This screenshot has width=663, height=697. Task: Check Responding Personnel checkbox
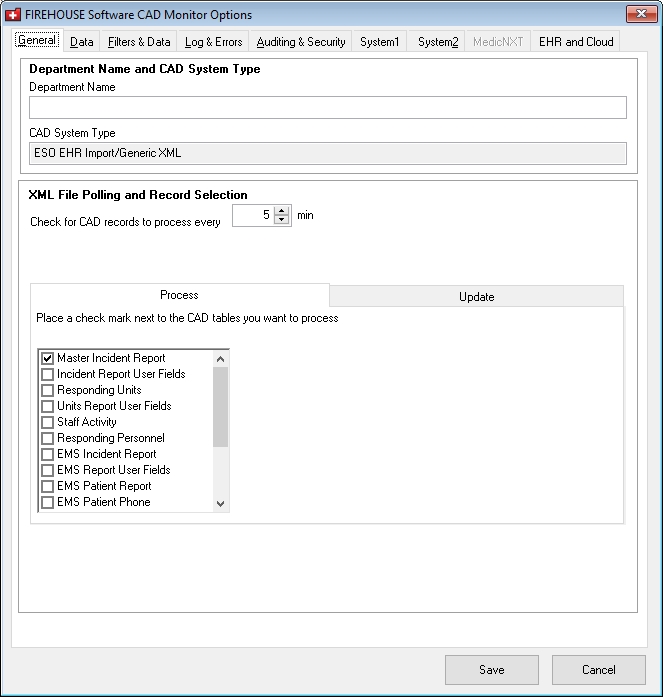click(48, 438)
